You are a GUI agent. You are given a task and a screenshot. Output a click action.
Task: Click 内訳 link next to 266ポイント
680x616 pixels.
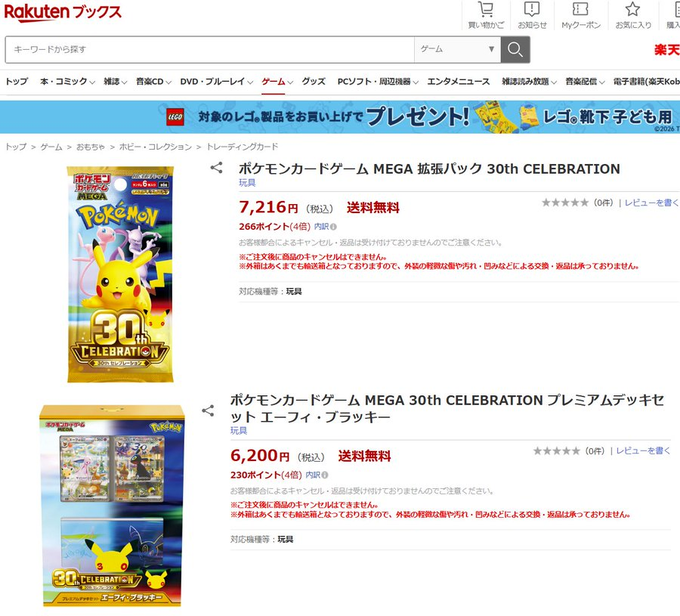click(x=321, y=227)
